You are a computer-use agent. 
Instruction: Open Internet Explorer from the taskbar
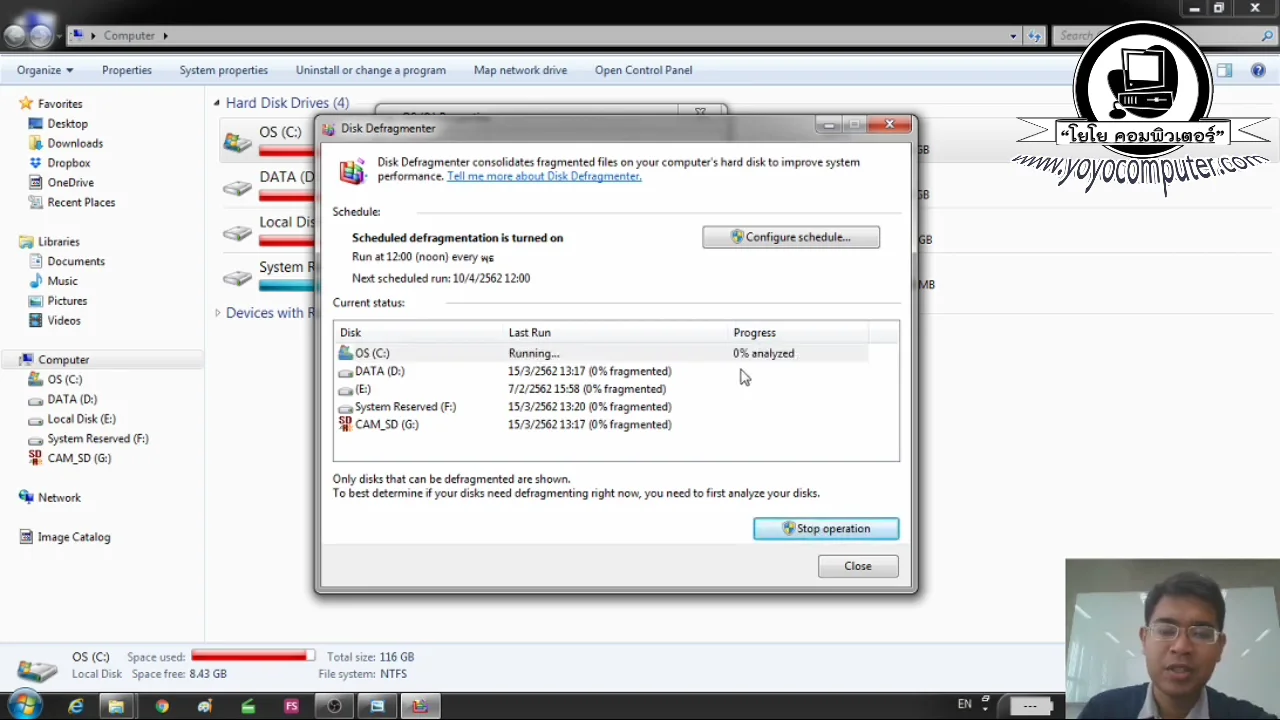pos(75,706)
